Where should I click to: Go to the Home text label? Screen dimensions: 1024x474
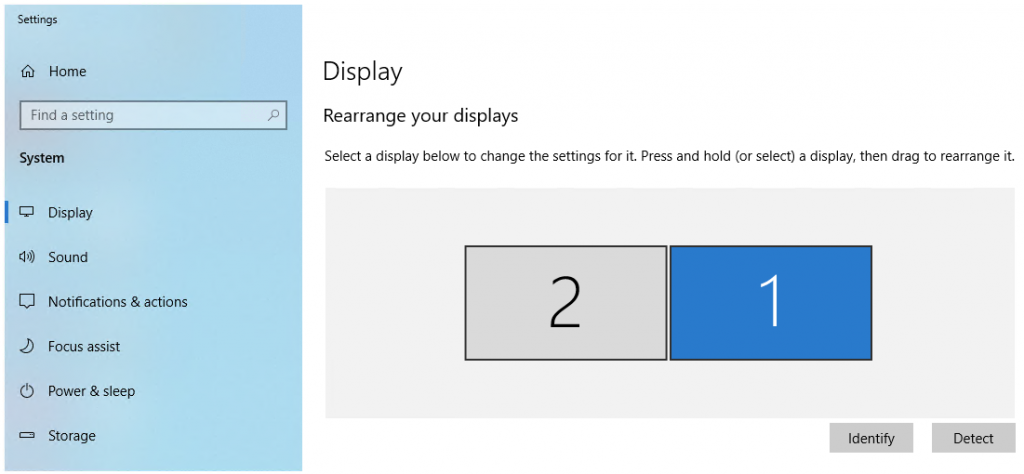tap(67, 72)
